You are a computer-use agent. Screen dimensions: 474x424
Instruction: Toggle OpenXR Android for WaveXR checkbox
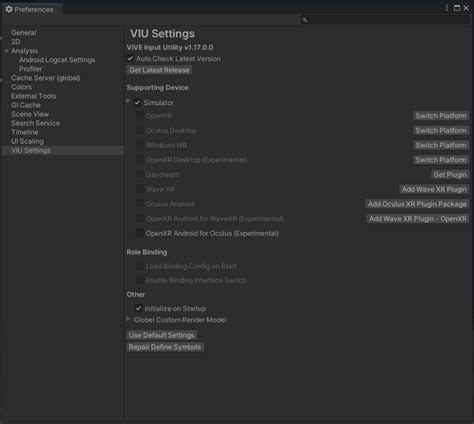click(x=140, y=219)
